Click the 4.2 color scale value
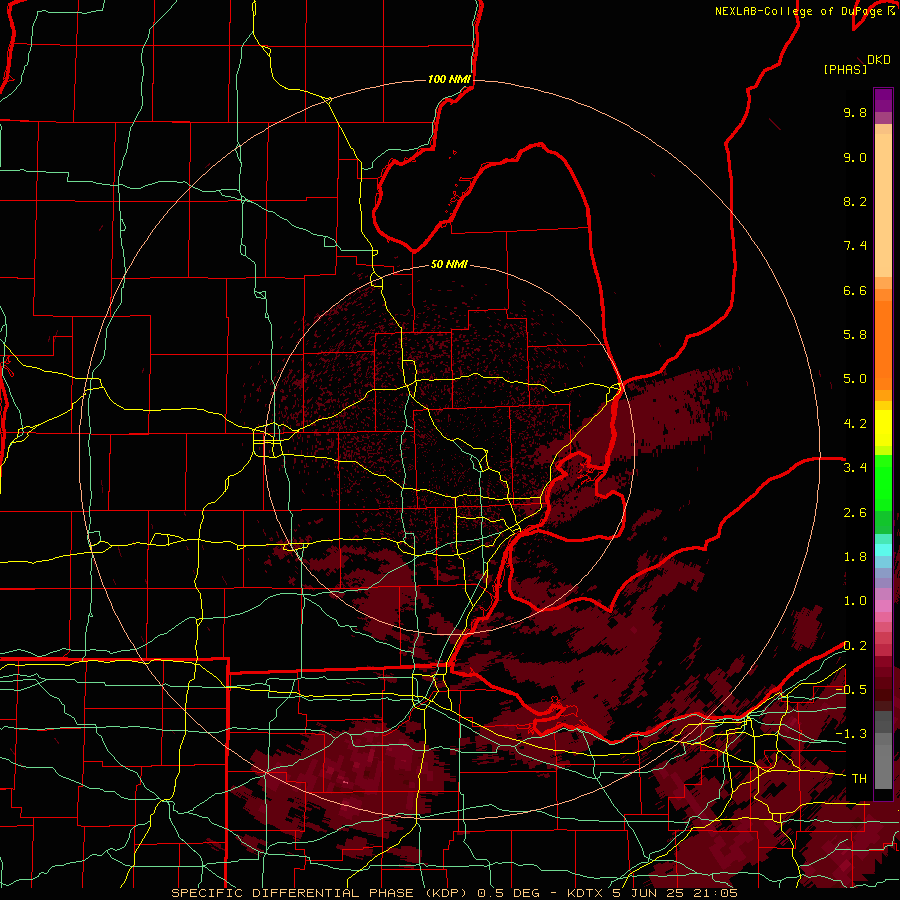The image size is (900, 900). tap(855, 424)
